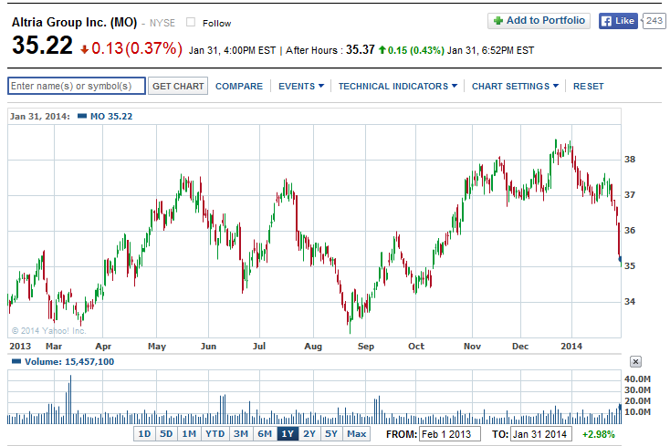Click the 40.0M volume axis label
Viewport: 670px width, 446px height.
(637, 379)
